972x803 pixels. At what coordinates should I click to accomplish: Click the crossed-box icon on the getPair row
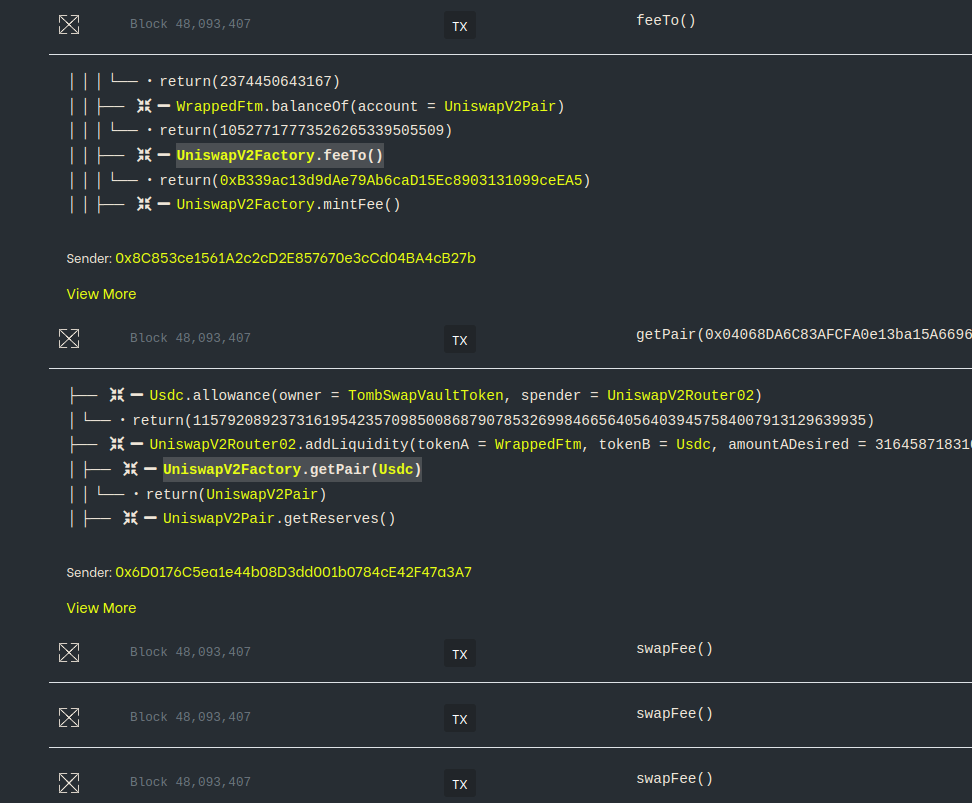69,339
